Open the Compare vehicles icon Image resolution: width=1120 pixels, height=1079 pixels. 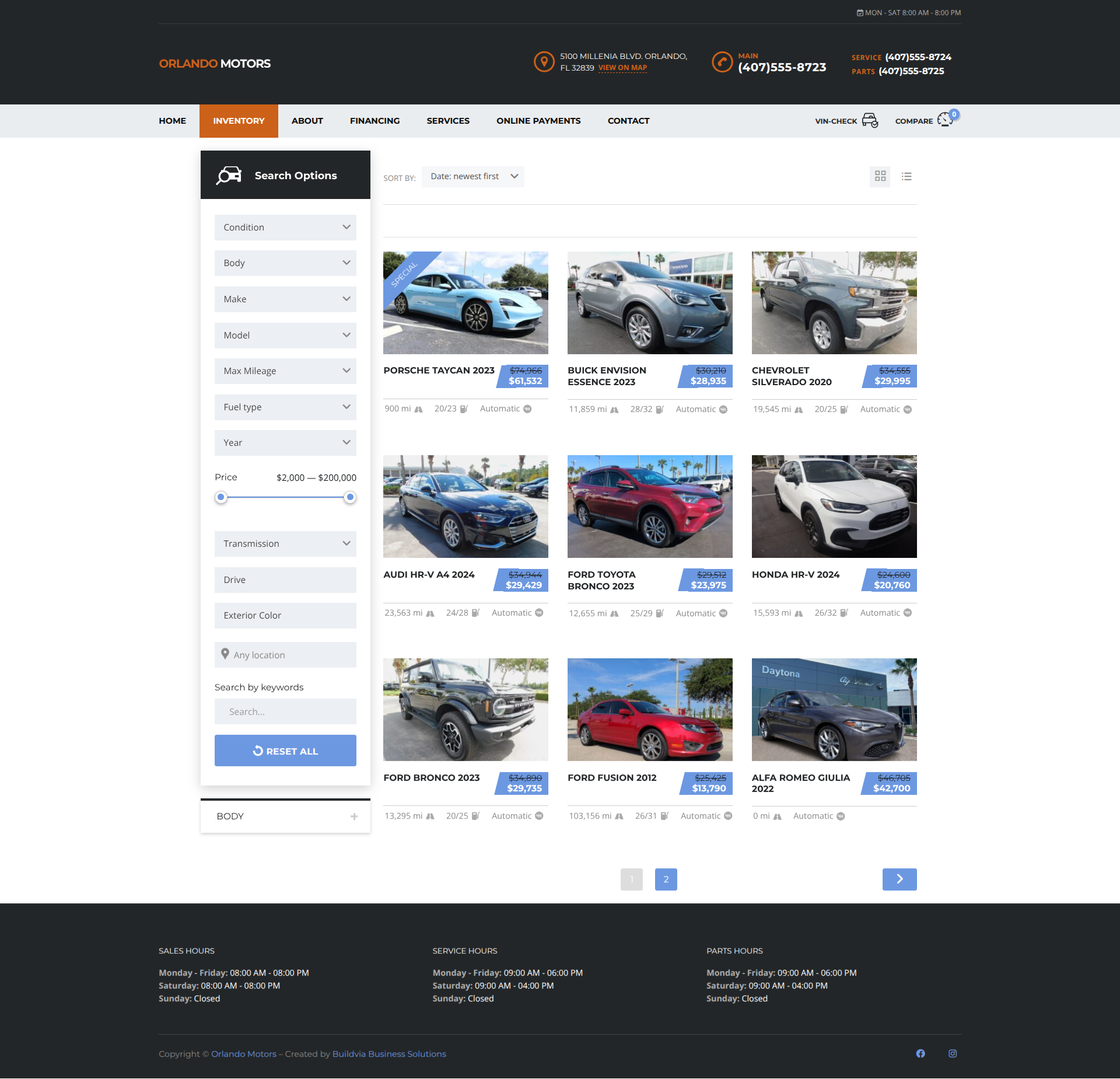pyautogui.click(x=945, y=120)
